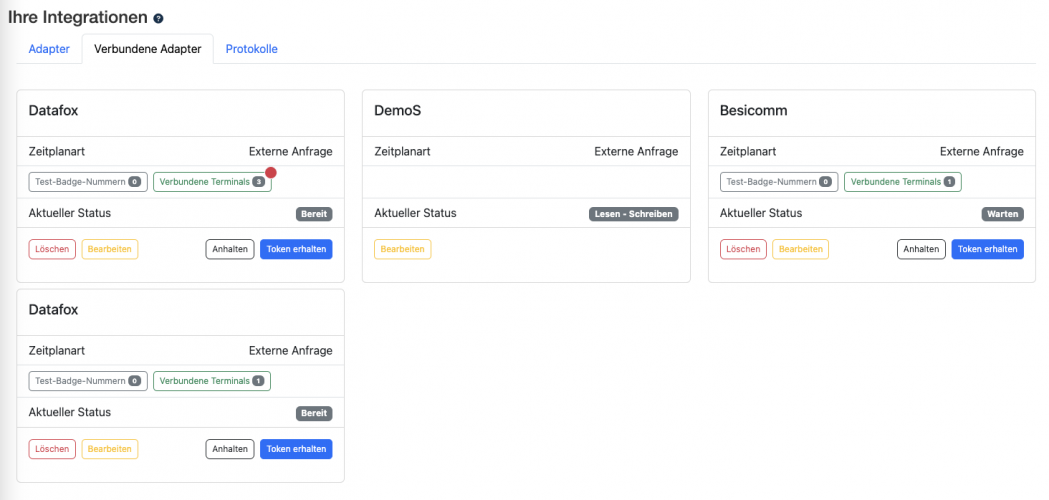Click the Warten status badge on Besicomm
The width and height of the screenshot is (1049, 500).
[1002, 214]
